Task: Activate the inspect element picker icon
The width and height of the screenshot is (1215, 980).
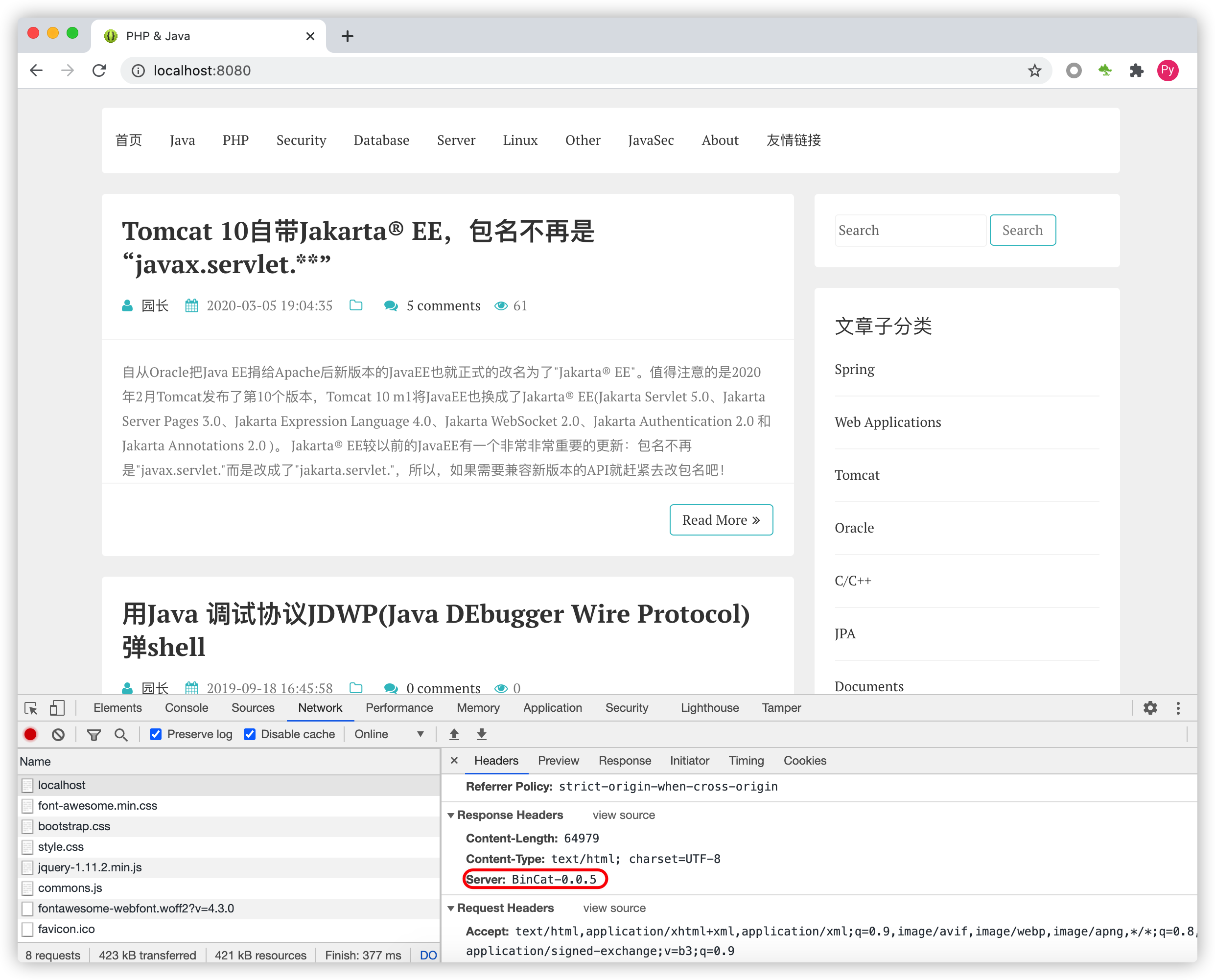Action: (x=31, y=708)
